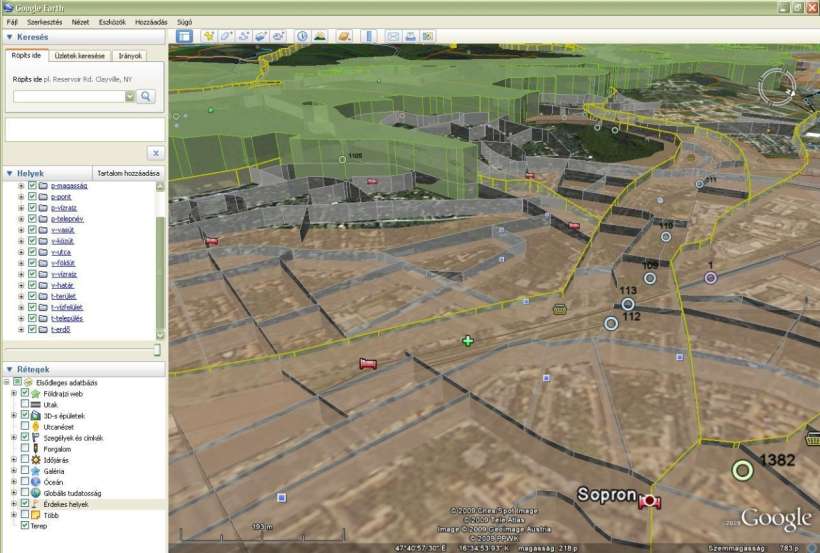820x553 pixels.
Task: Open the Nézet menu
Action: (80, 22)
